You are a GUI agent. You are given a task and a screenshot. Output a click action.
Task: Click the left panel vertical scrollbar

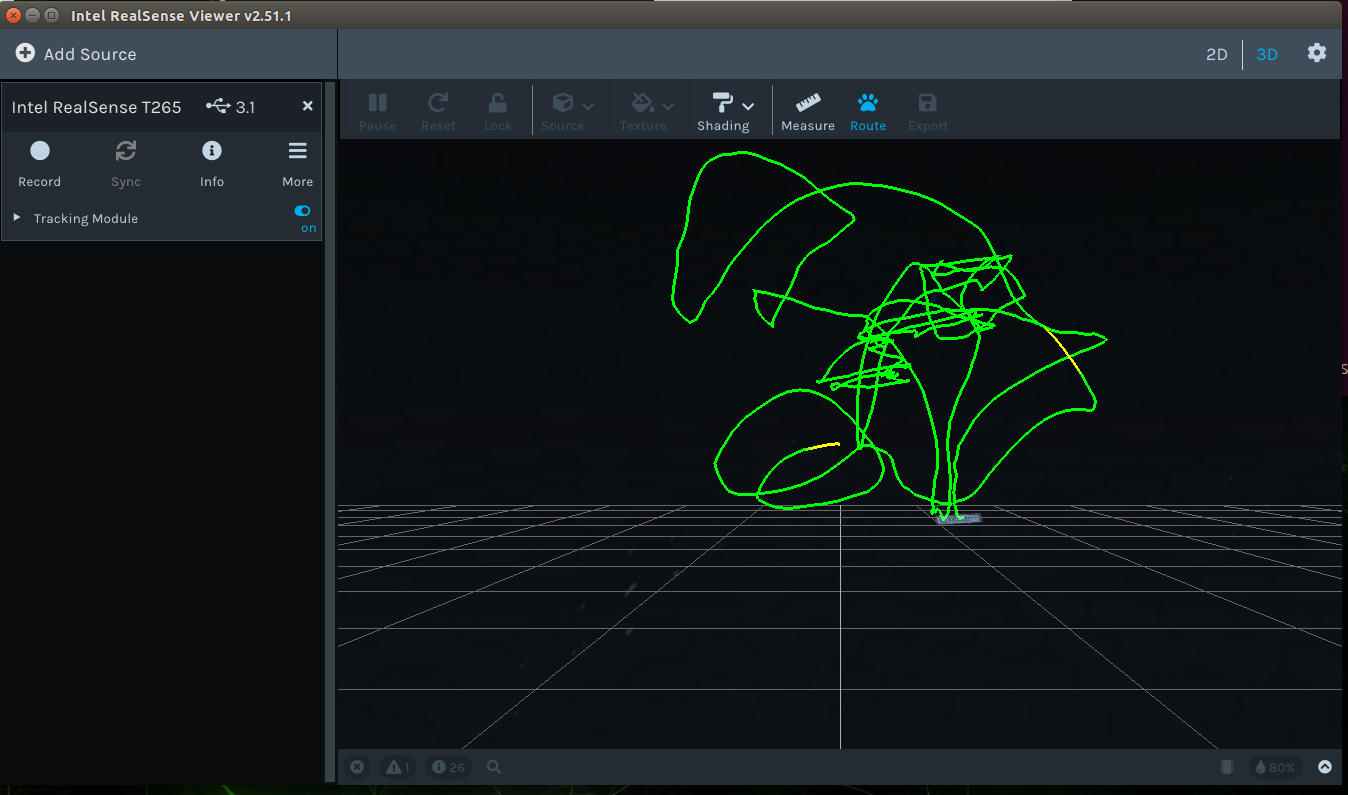tap(330, 431)
